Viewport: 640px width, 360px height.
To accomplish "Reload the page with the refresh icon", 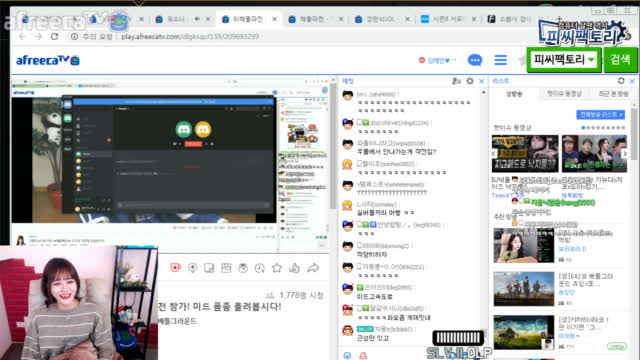I will click(x=54, y=37).
